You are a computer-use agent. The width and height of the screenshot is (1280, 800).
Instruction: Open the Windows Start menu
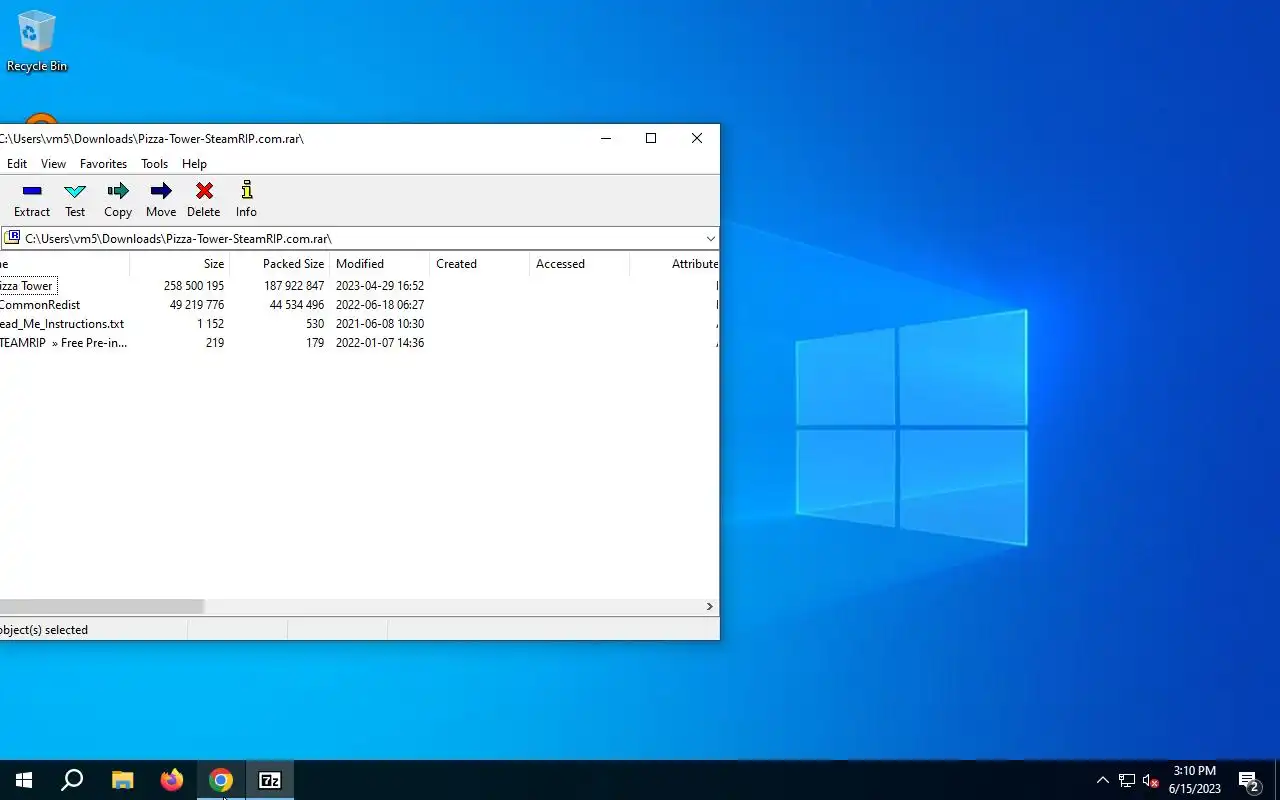(24, 780)
